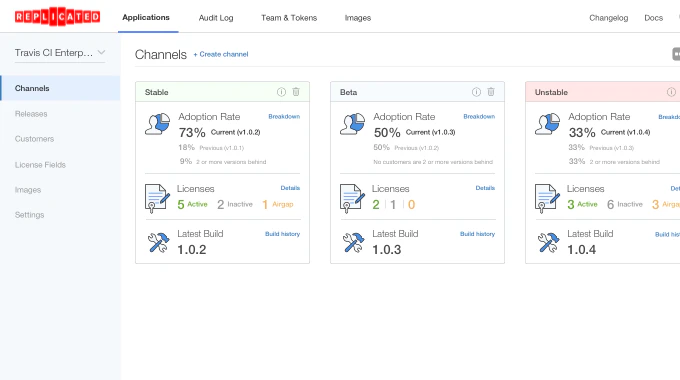Click '5 Active' in Stable licenses
The image size is (680, 380).
point(193,204)
